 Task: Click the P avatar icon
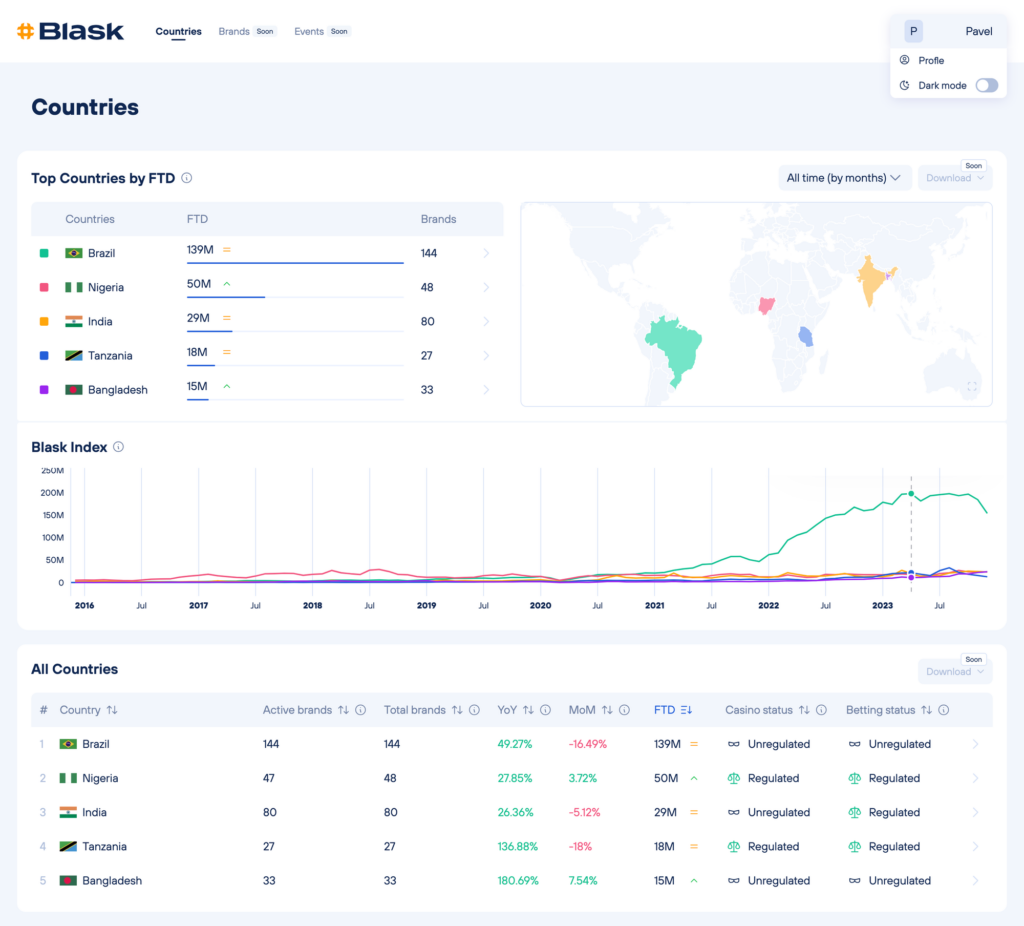tap(913, 31)
